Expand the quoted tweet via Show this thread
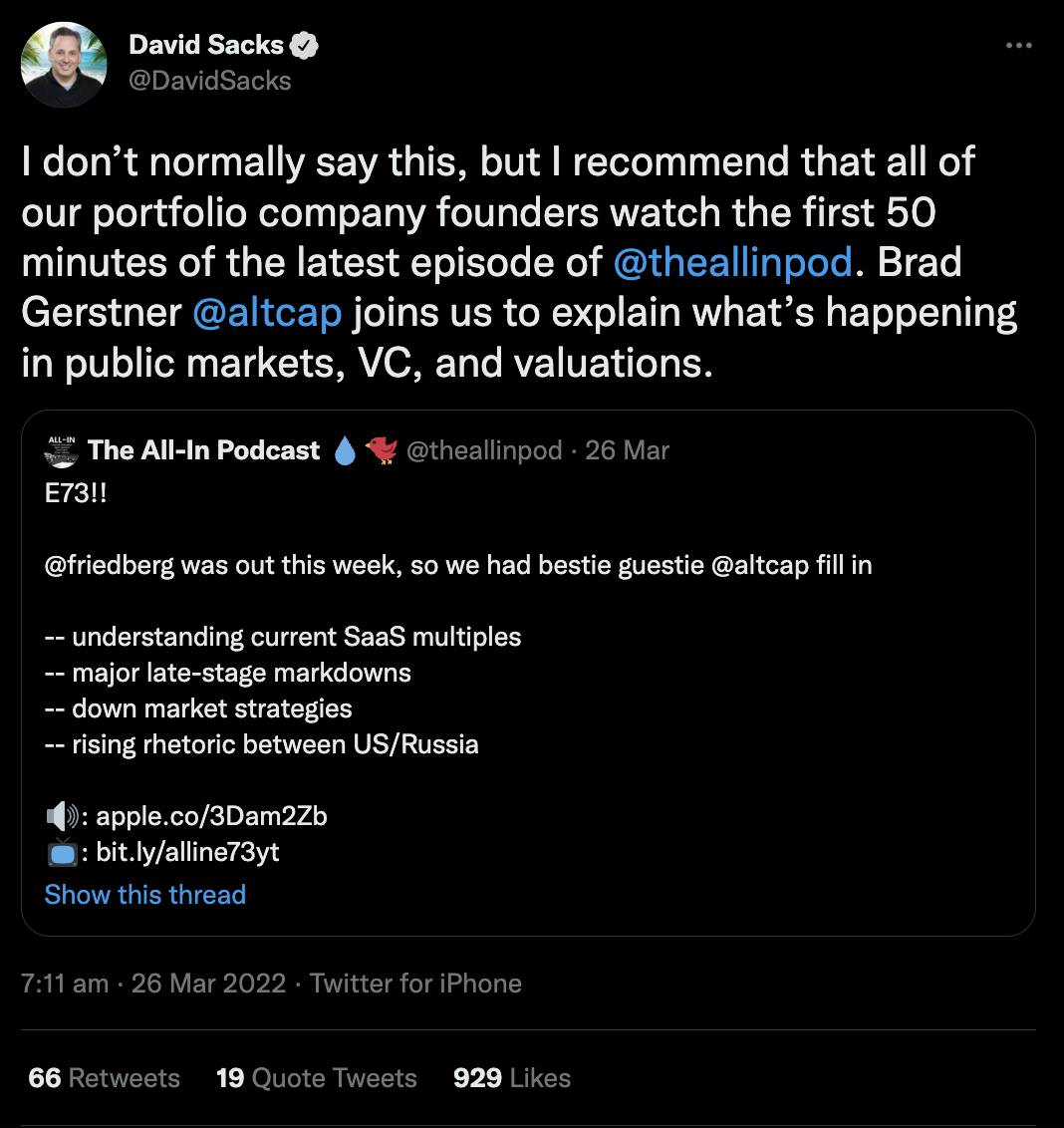Screen dimensions: 1064x1128 (145, 895)
